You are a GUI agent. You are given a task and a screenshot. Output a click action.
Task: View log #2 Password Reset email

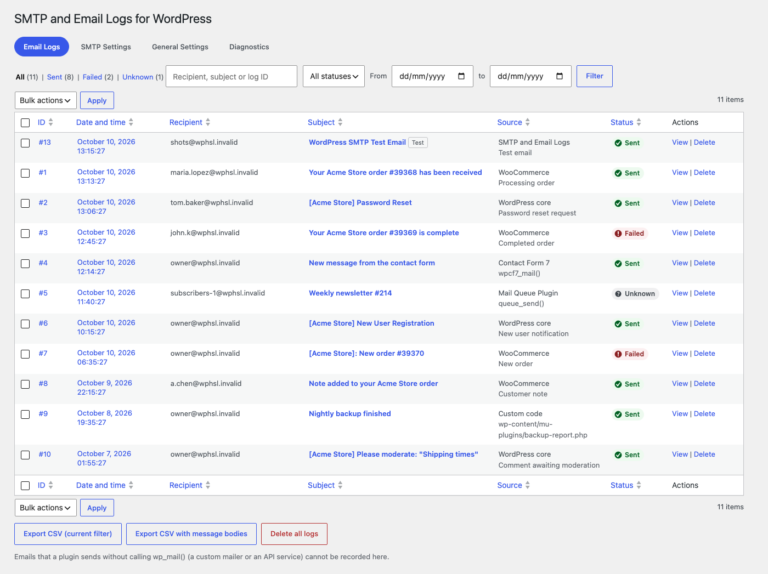(679, 202)
